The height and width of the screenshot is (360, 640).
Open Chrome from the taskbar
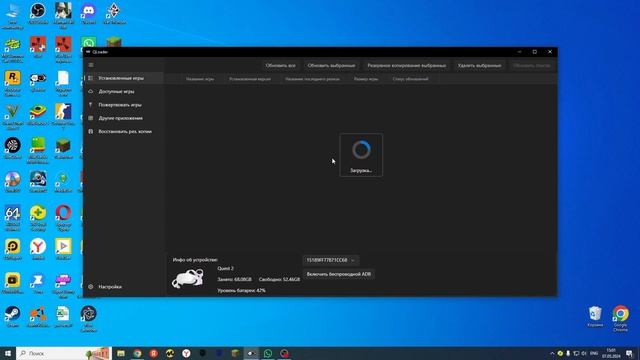137,353
